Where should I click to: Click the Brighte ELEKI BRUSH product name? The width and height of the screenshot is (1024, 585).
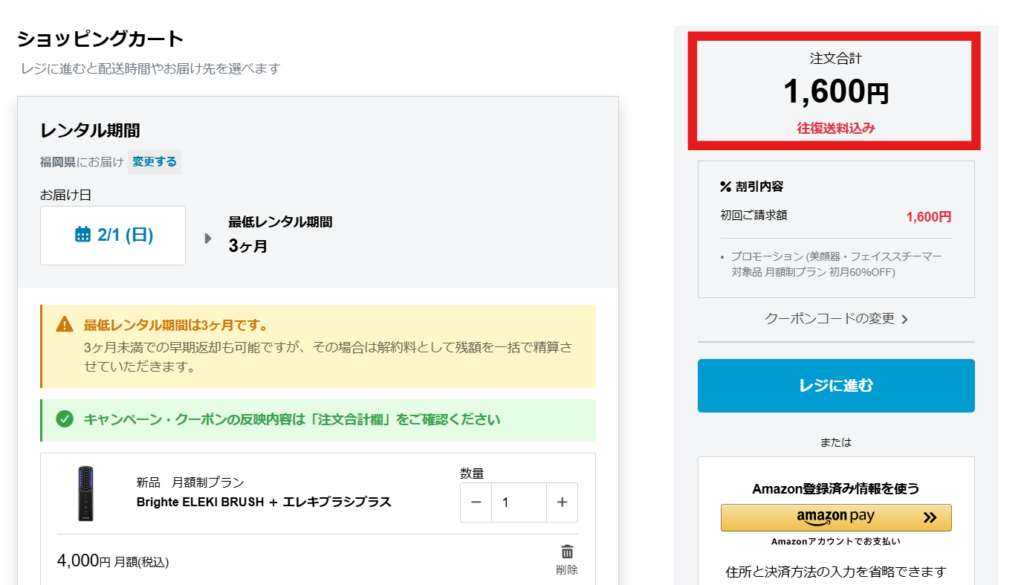(263, 502)
